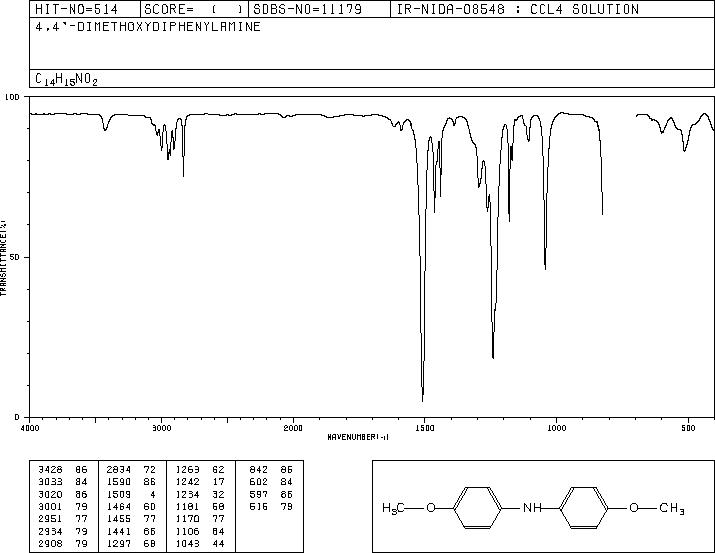715x553 pixels.
Task: Click the peak table entry 842
Action: point(259,470)
